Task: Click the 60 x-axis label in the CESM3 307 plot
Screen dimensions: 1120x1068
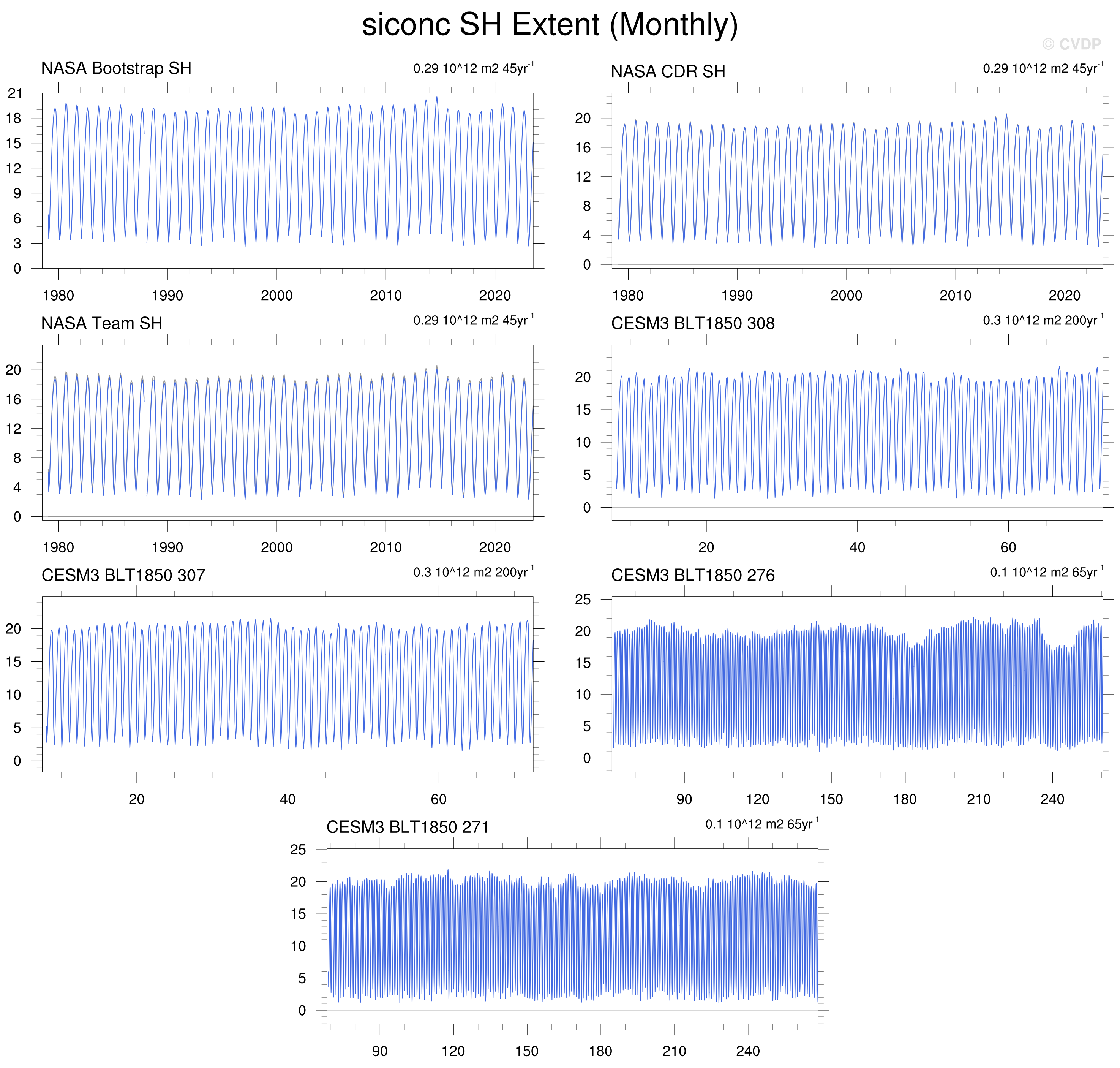Action: [438, 799]
